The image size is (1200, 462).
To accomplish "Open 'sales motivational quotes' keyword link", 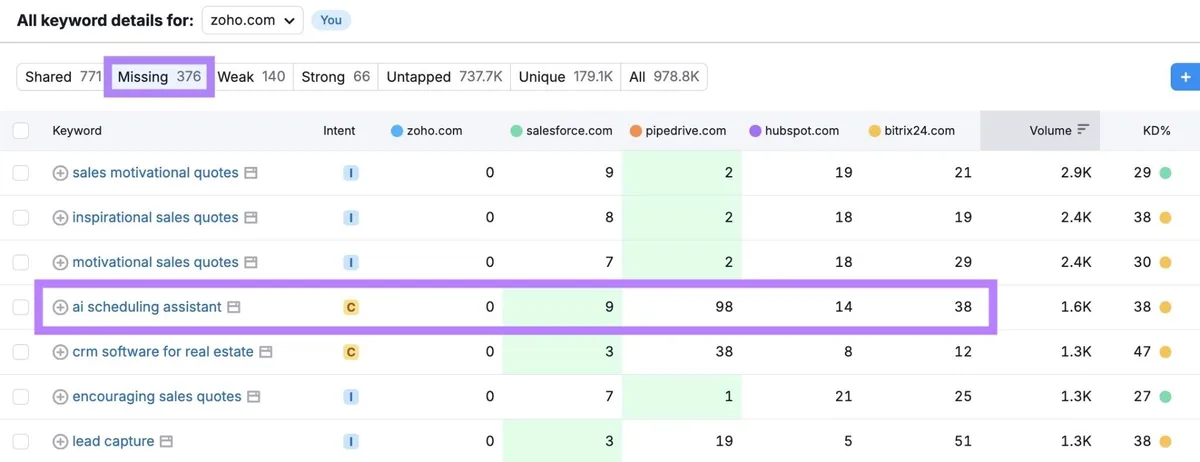I will coord(155,173).
